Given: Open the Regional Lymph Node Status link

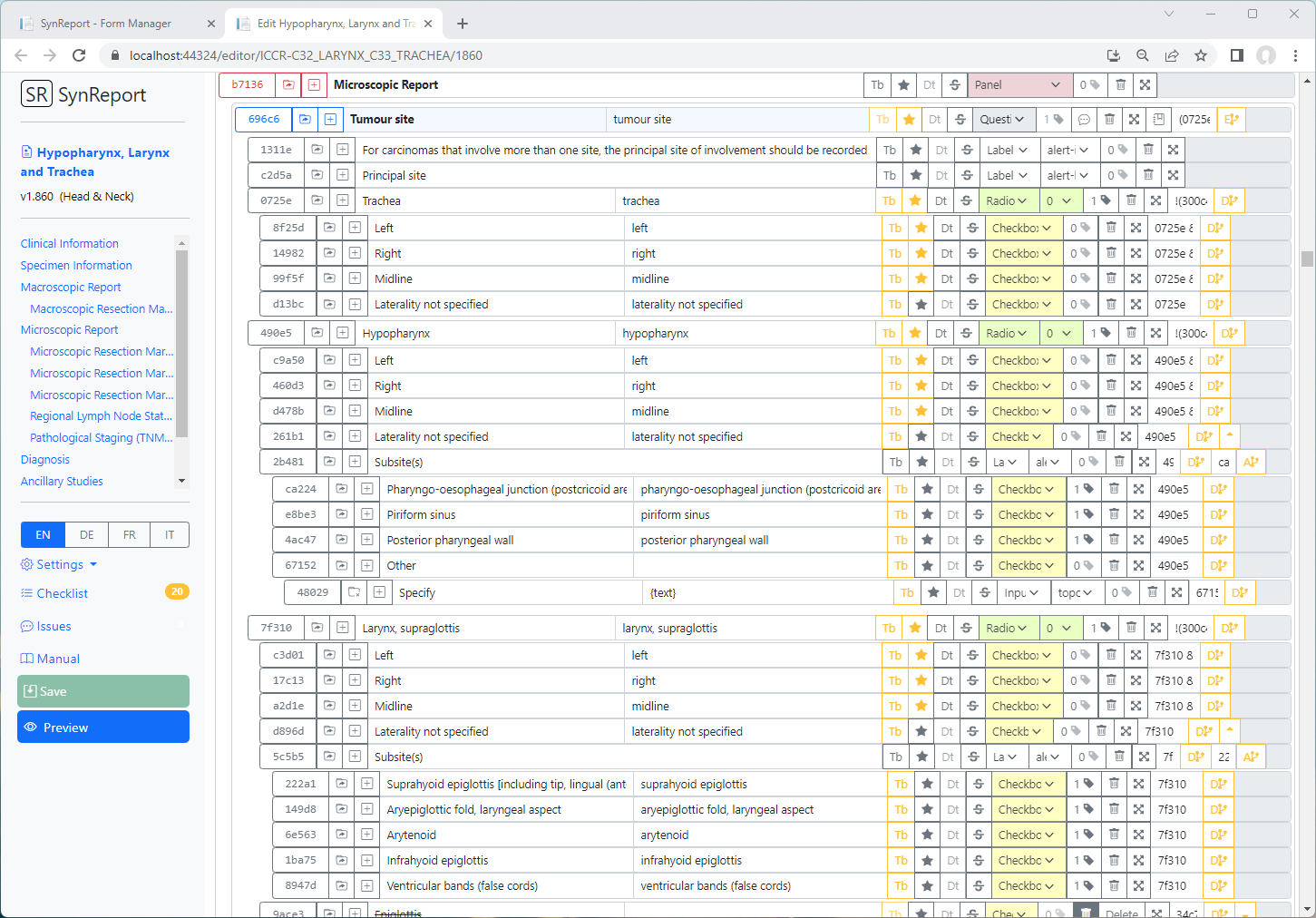Looking at the screenshot, I should 101,416.
